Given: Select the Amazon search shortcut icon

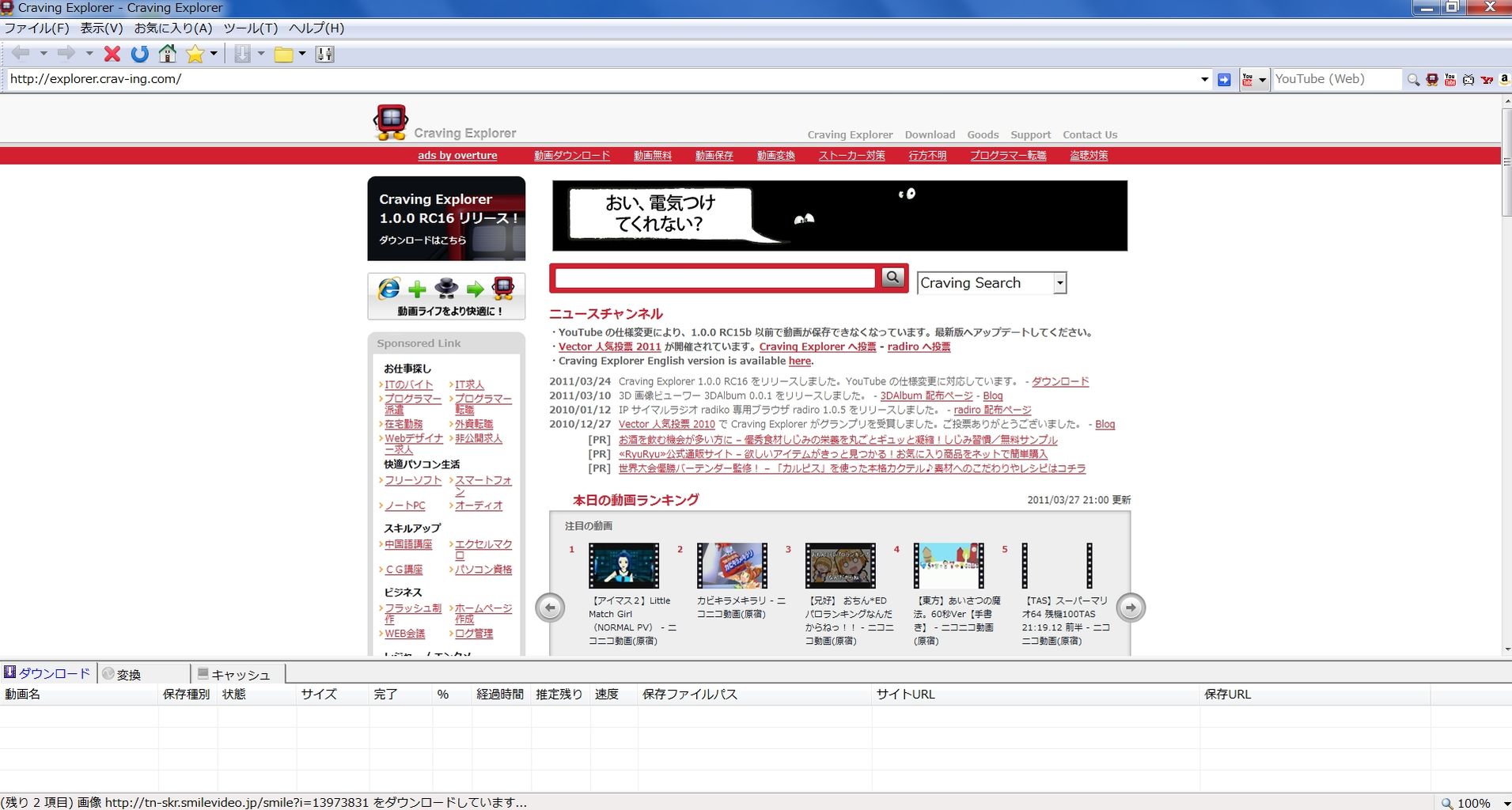Looking at the screenshot, I should point(1504,79).
